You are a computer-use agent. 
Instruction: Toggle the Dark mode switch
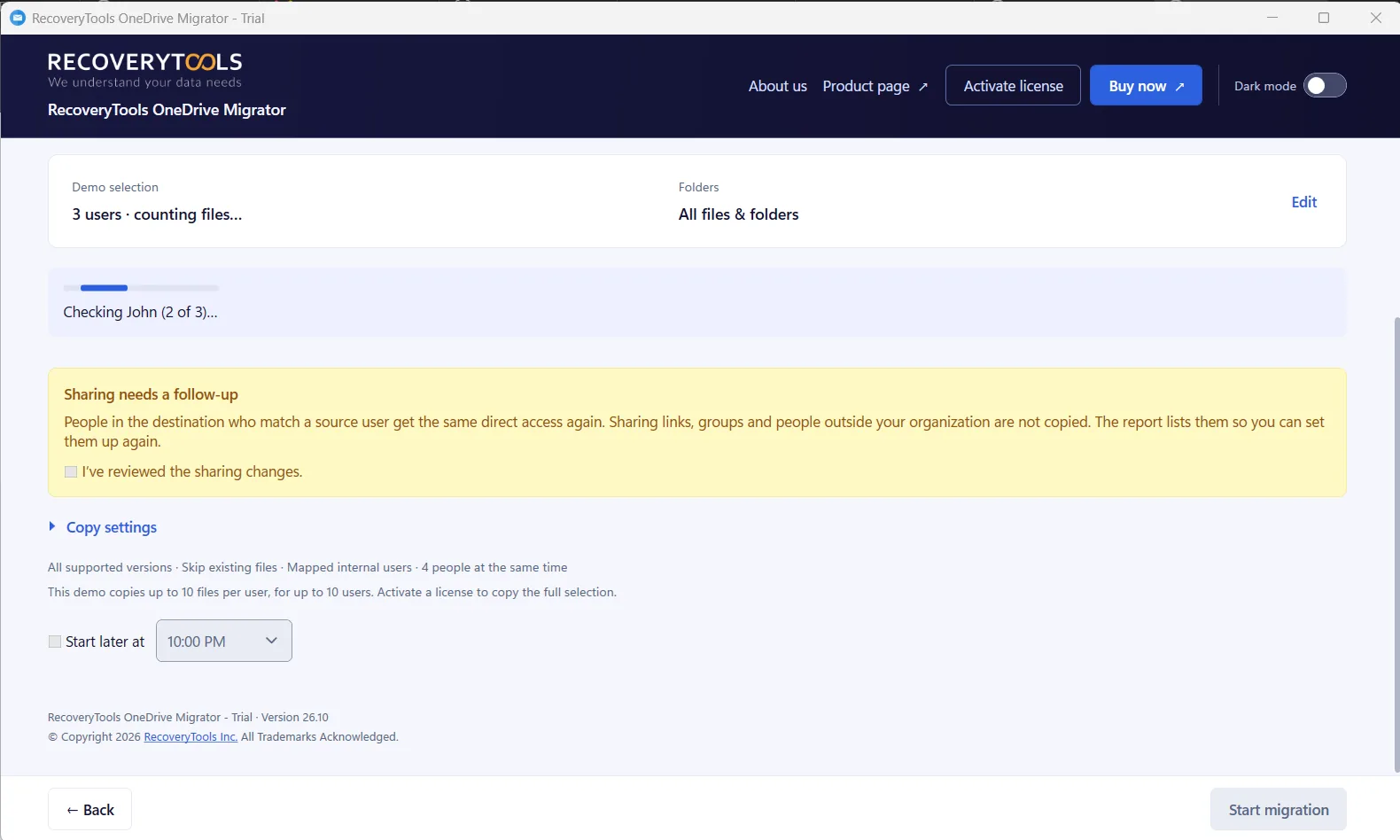pyautogui.click(x=1325, y=86)
